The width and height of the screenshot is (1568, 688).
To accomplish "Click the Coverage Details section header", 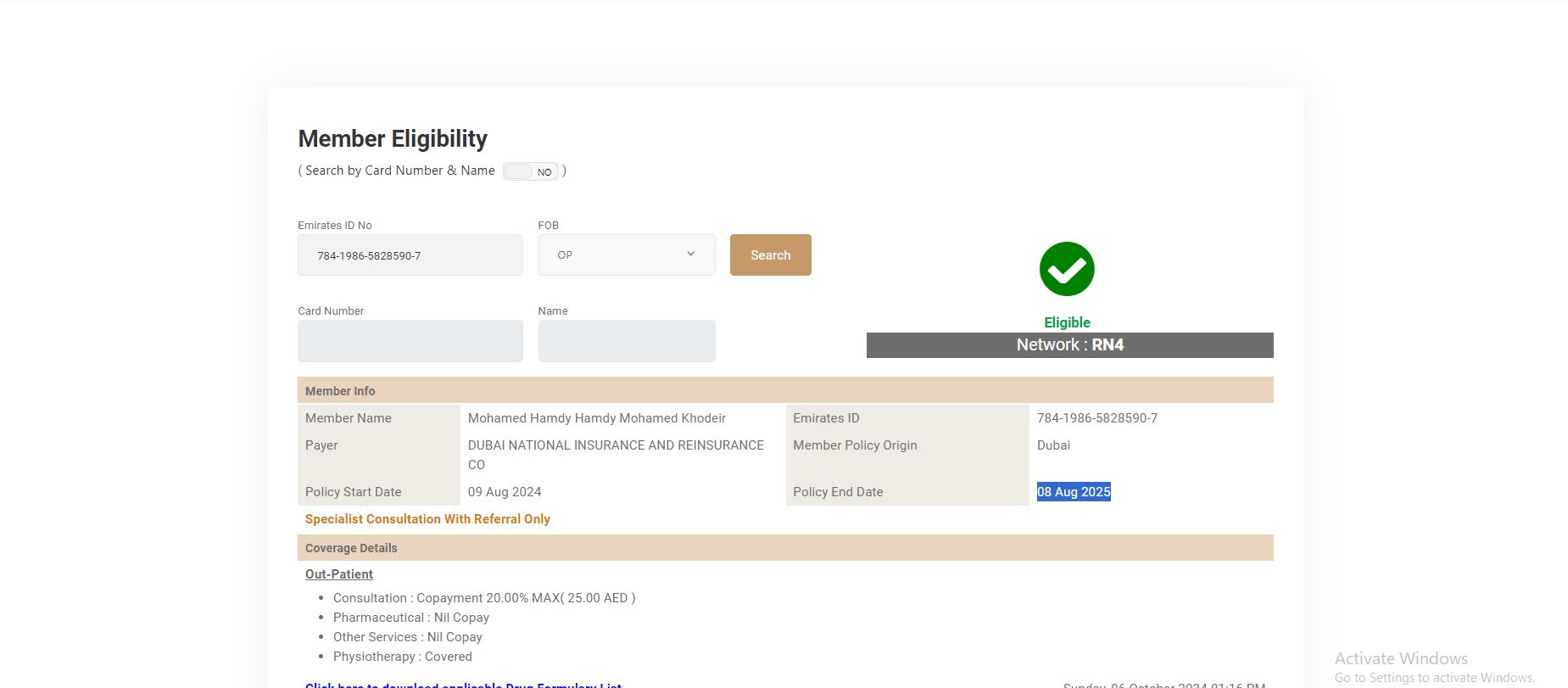I will (x=351, y=548).
